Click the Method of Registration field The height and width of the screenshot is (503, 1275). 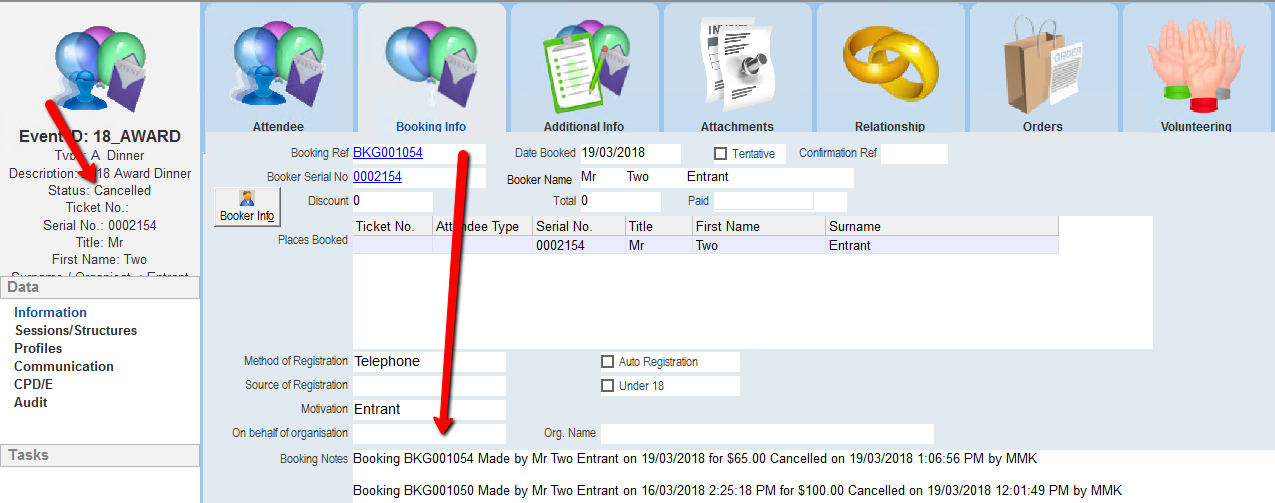click(428, 361)
